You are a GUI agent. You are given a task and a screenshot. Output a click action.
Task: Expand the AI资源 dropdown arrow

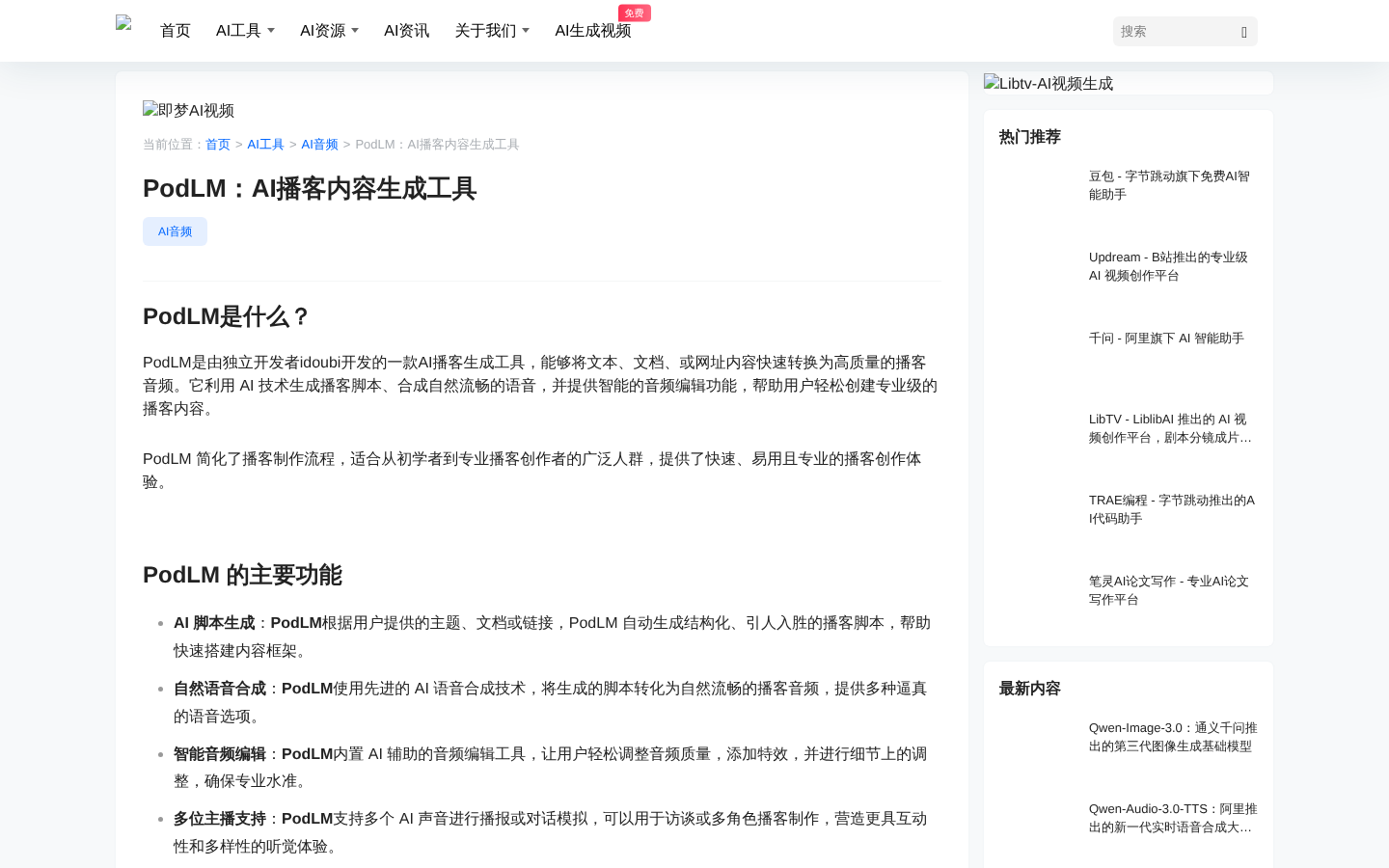click(355, 31)
